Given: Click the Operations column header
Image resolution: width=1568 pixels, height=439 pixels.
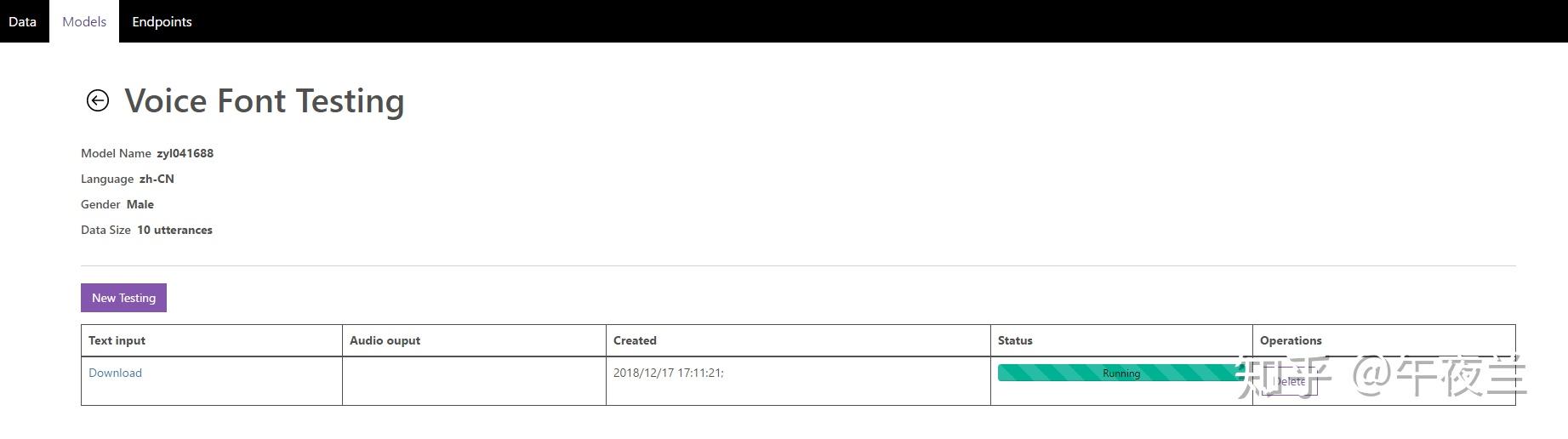Looking at the screenshot, I should point(1291,340).
